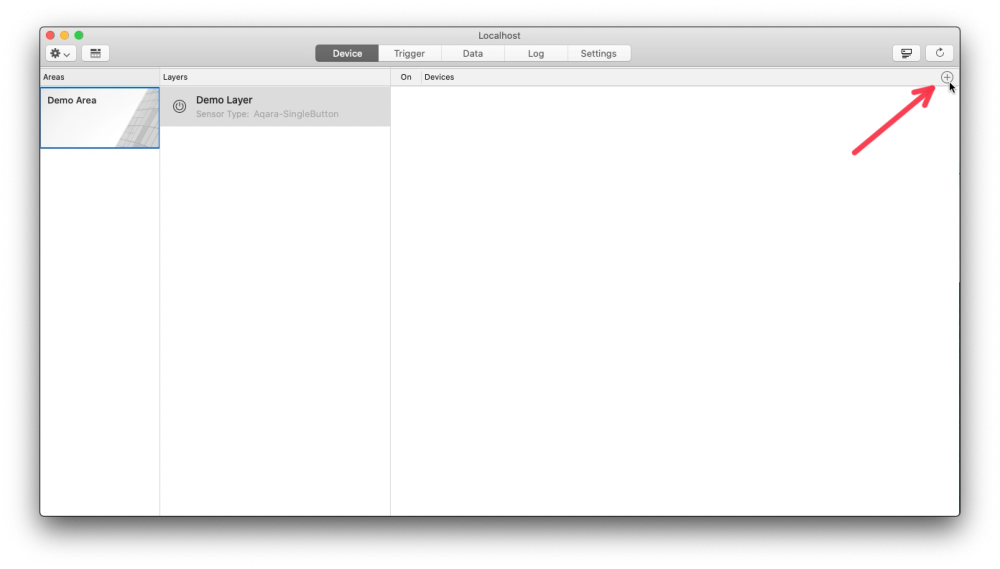1000x569 pixels.
Task: Select the Demo Area thumbnail
Action: pyautogui.click(x=100, y=118)
